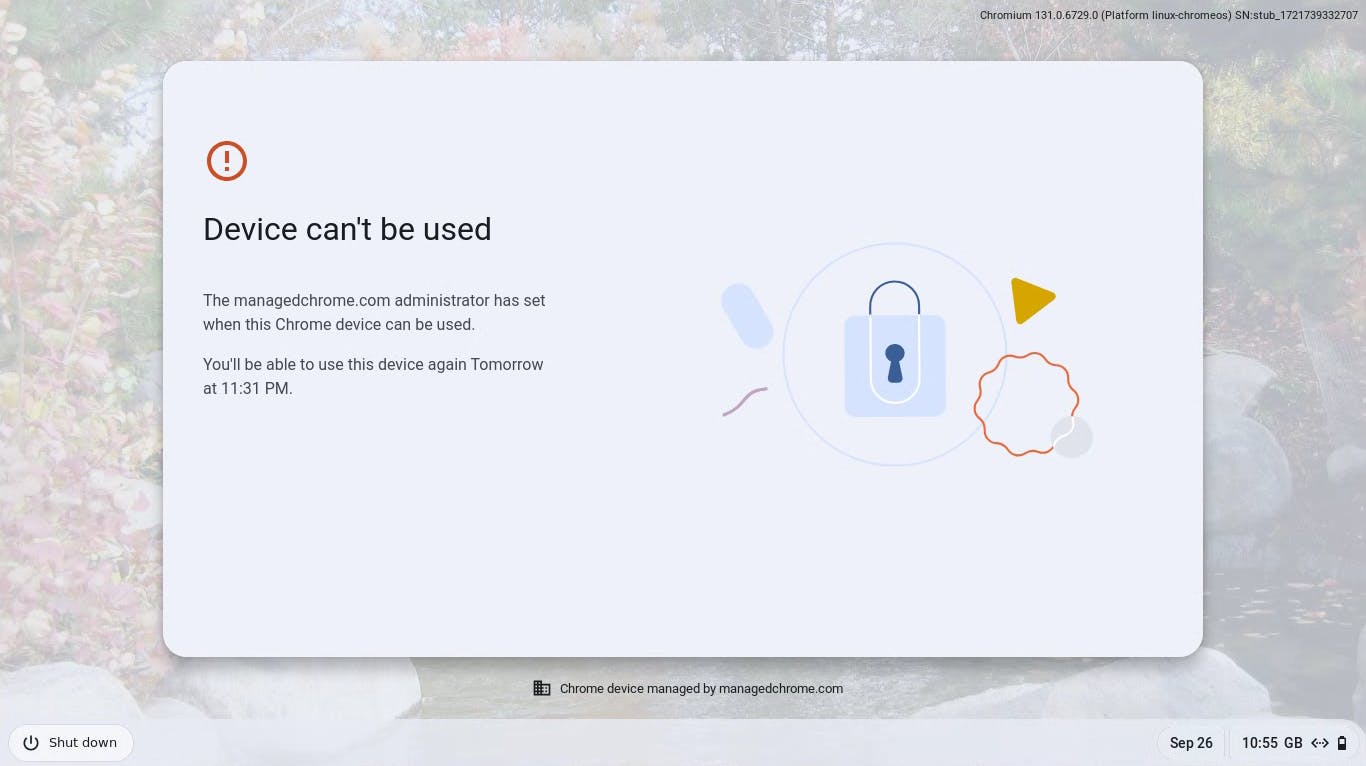1366x766 pixels.
Task: Click the yellow triangle shape near the padlock
Action: tap(1030, 300)
